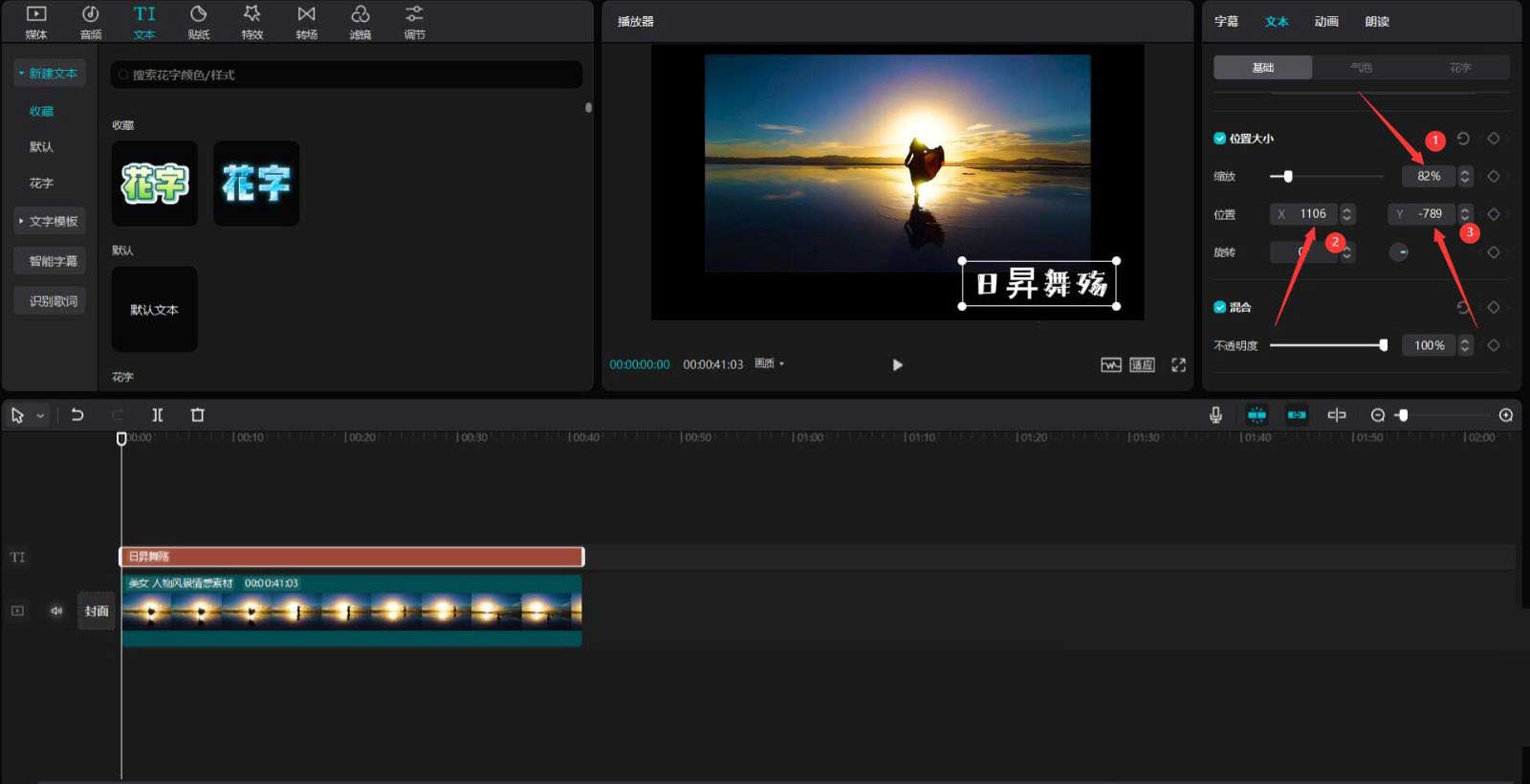This screenshot has width=1530, height=784.
Task: Click the split clip tool in timeline toolbar
Action: 158,415
